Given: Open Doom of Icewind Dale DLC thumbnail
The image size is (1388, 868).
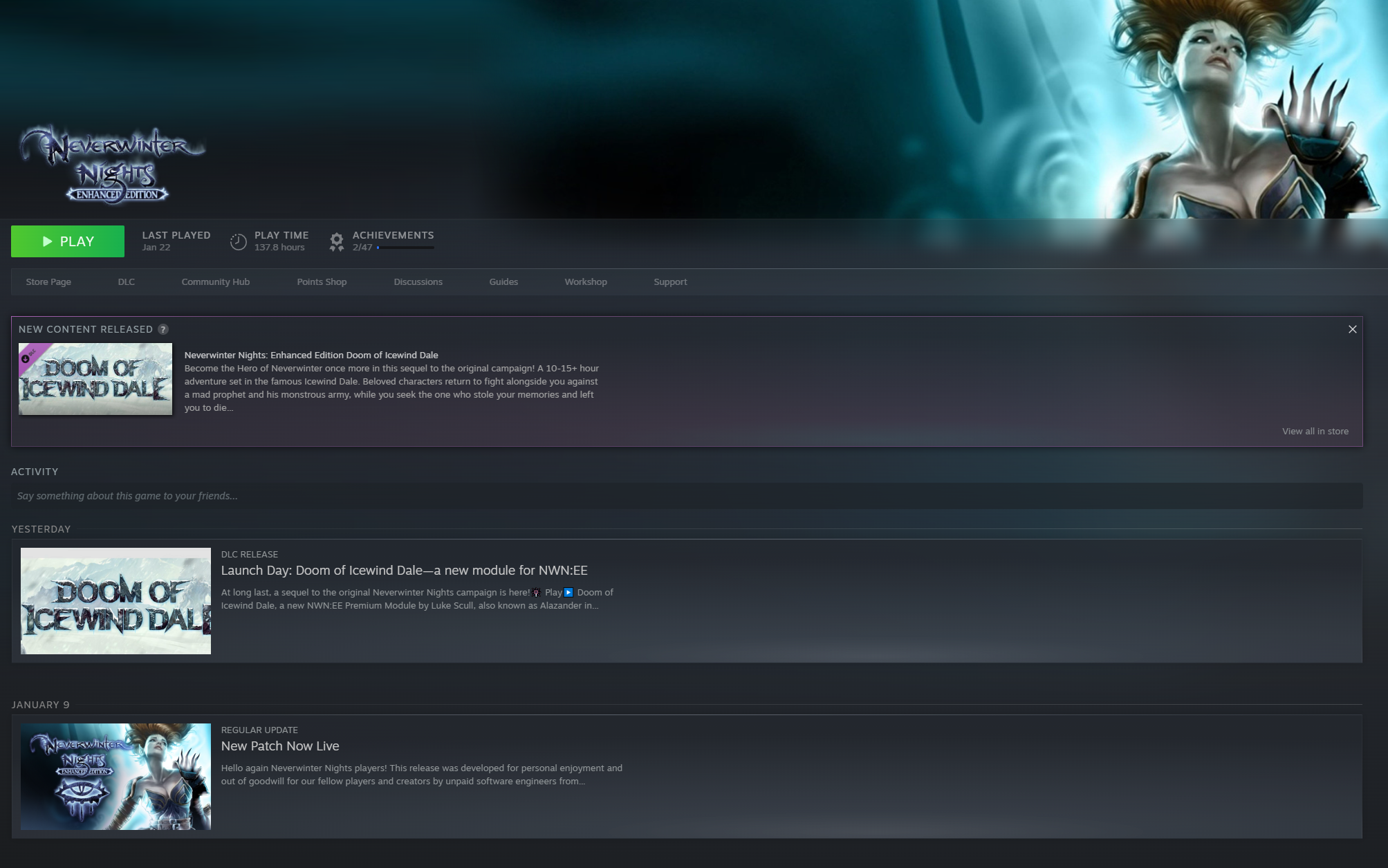Looking at the screenshot, I should point(95,379).
